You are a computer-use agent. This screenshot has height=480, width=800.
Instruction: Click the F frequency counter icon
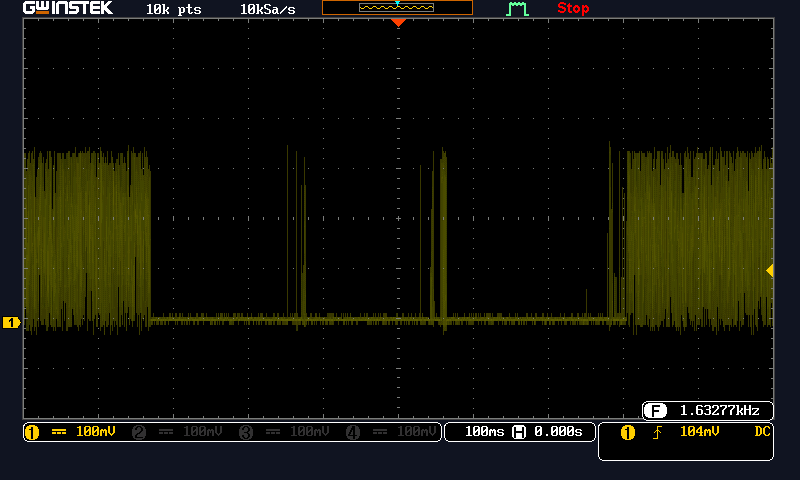pyautogui.click(x=655, y=410)
